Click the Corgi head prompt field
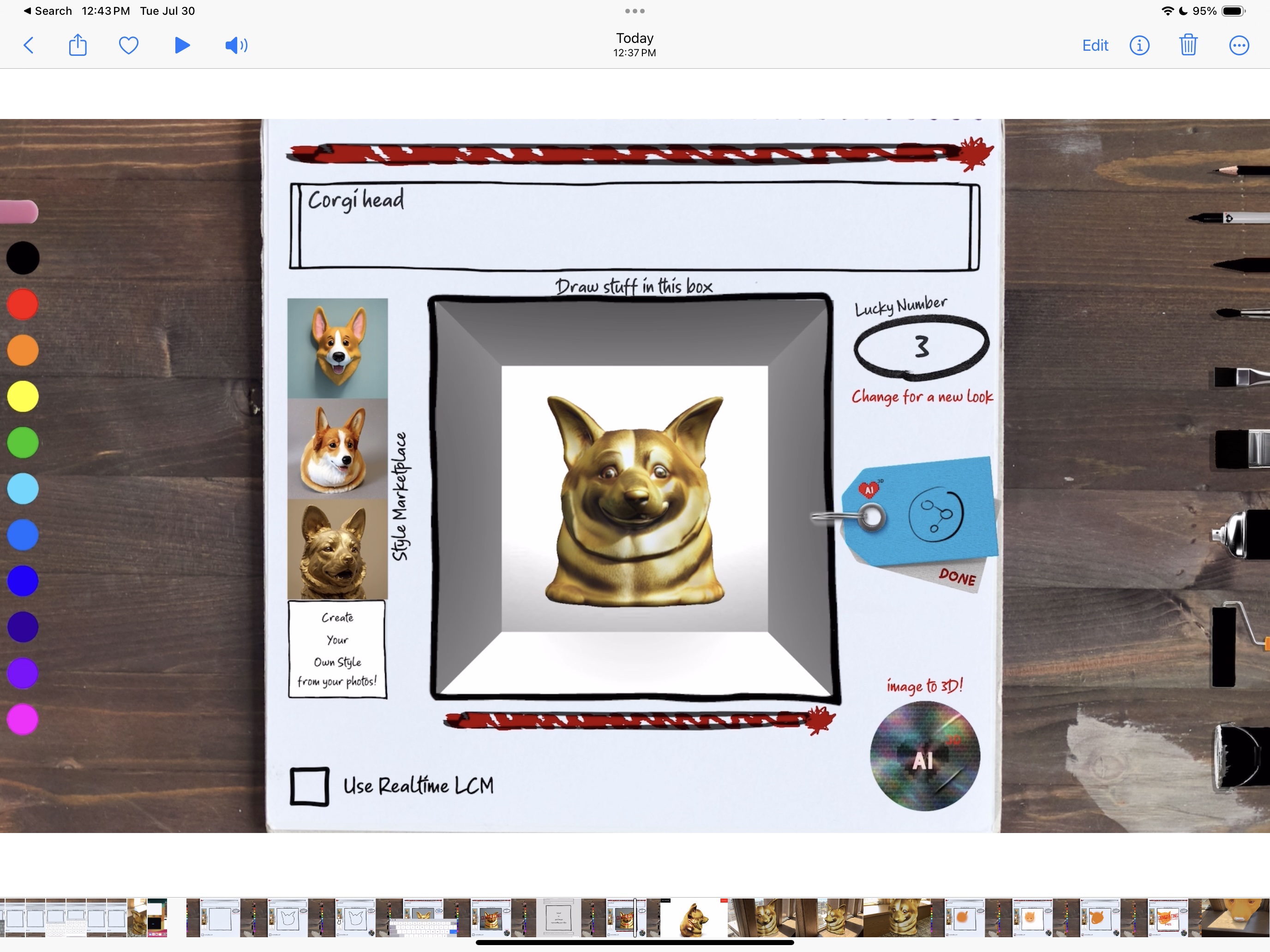The image size is (1270, 952). tap(634, 226)
